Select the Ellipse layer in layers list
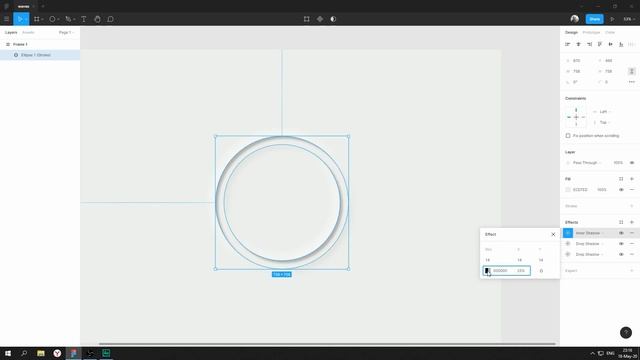Image resolution: width=640 pixels, height=360 pixels. [40, 55]
